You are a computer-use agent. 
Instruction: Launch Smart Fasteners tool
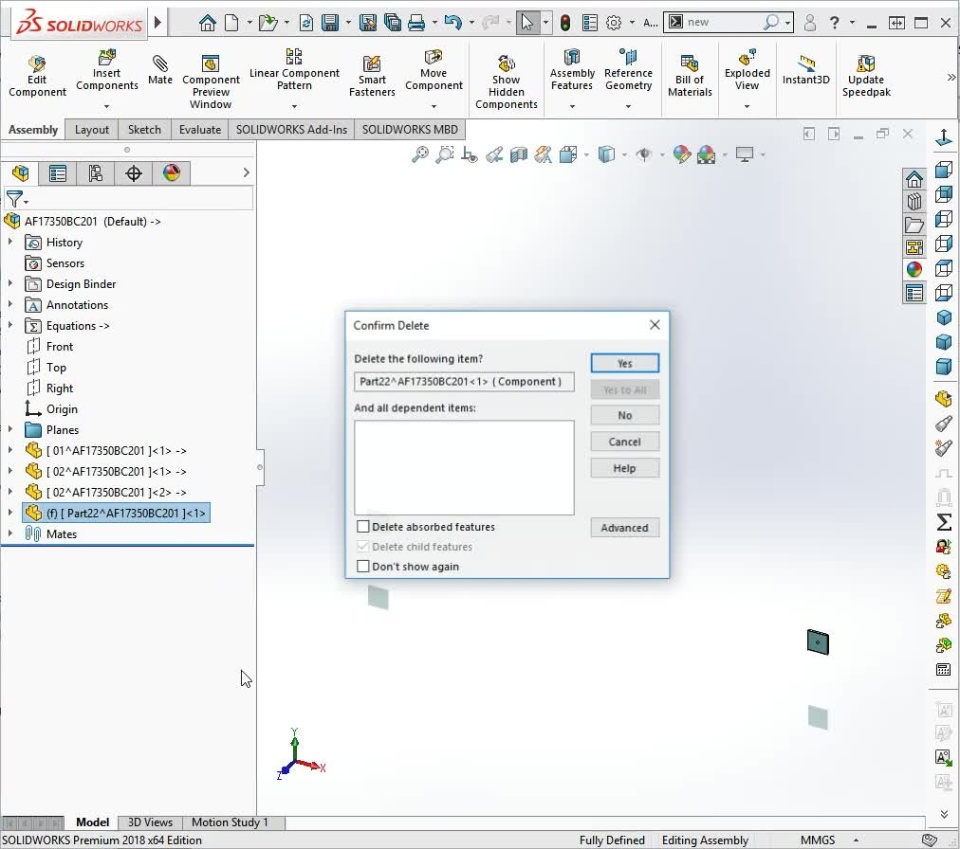(x=372, y=76)
